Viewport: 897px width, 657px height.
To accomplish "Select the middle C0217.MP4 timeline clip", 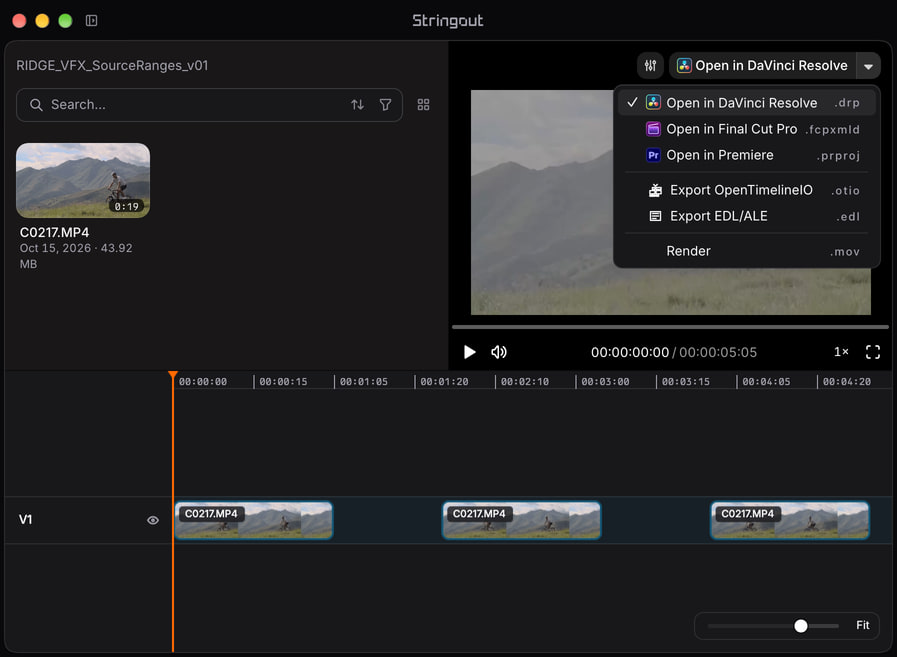I will [522, 520].
